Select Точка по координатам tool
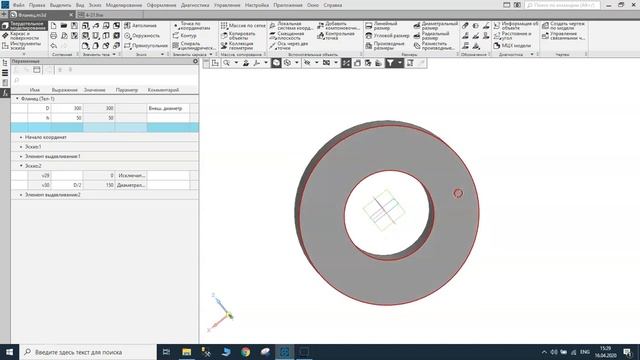This screenshot has width=640, height=360. tap(192, 26)
